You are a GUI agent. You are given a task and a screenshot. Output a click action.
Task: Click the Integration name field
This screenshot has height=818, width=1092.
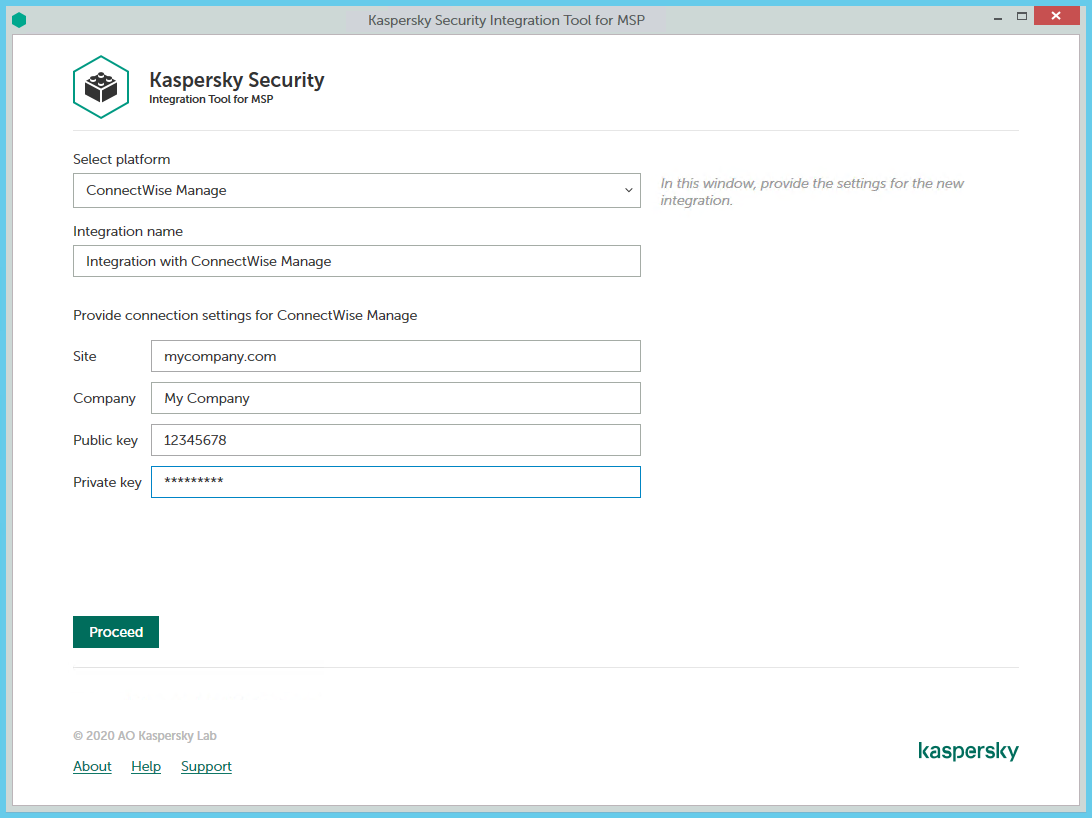(357, 261)
